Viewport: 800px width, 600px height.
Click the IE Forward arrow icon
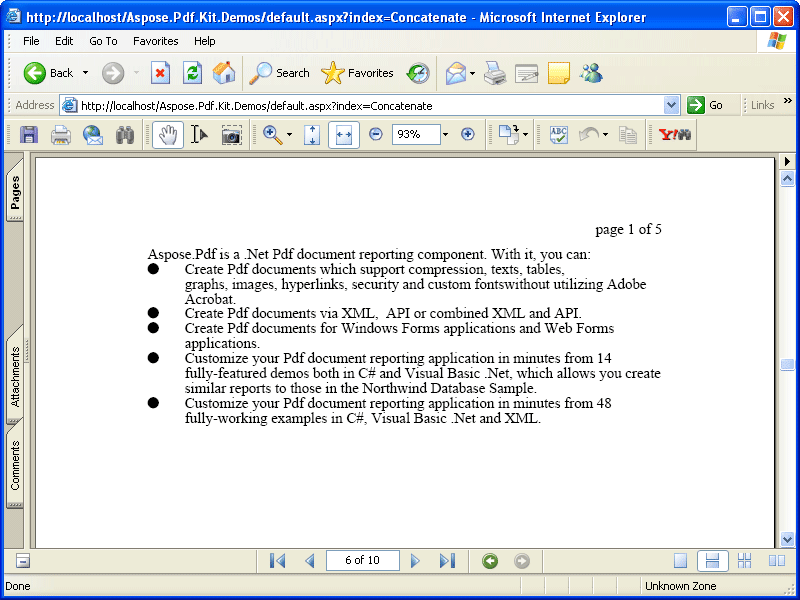(113, 73)
